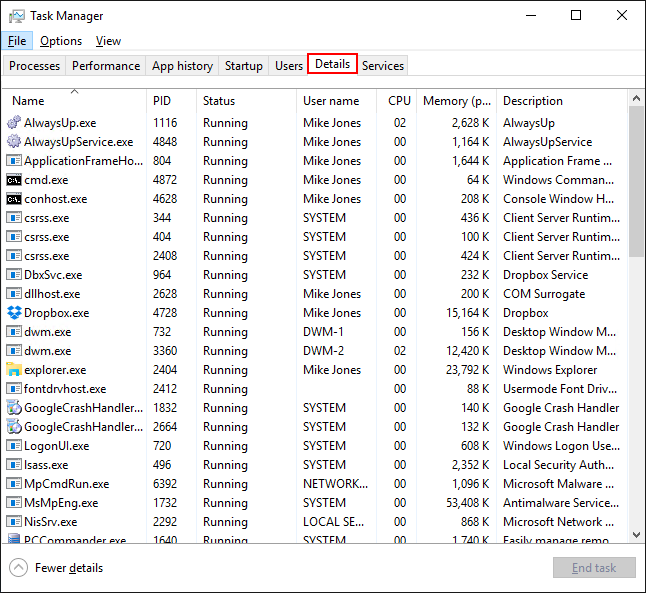This screenshot has width=646, height=593.
Task: Click the vertical scrollbar thumb
Action: [637, 181]
